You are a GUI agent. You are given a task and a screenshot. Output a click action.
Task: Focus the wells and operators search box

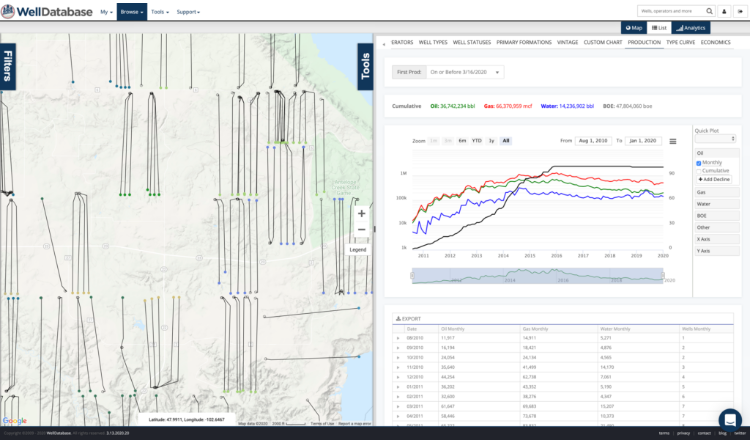(x=671, y=11)
